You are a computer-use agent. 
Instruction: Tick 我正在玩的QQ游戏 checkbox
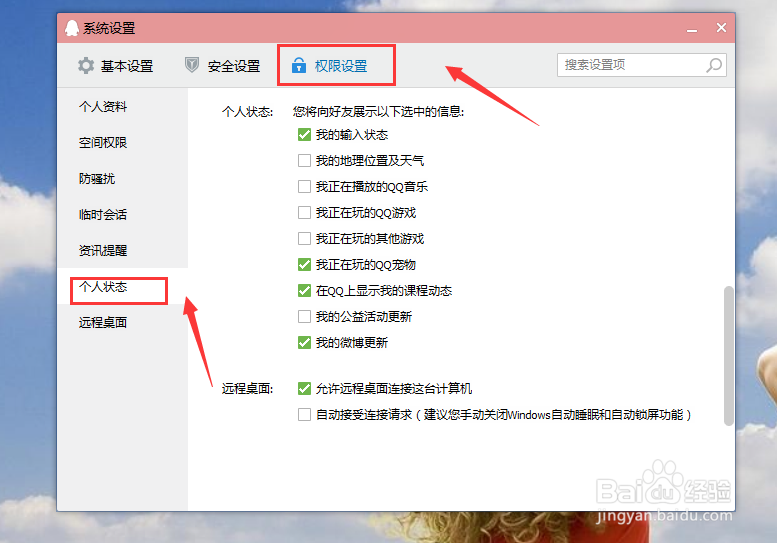304,213
